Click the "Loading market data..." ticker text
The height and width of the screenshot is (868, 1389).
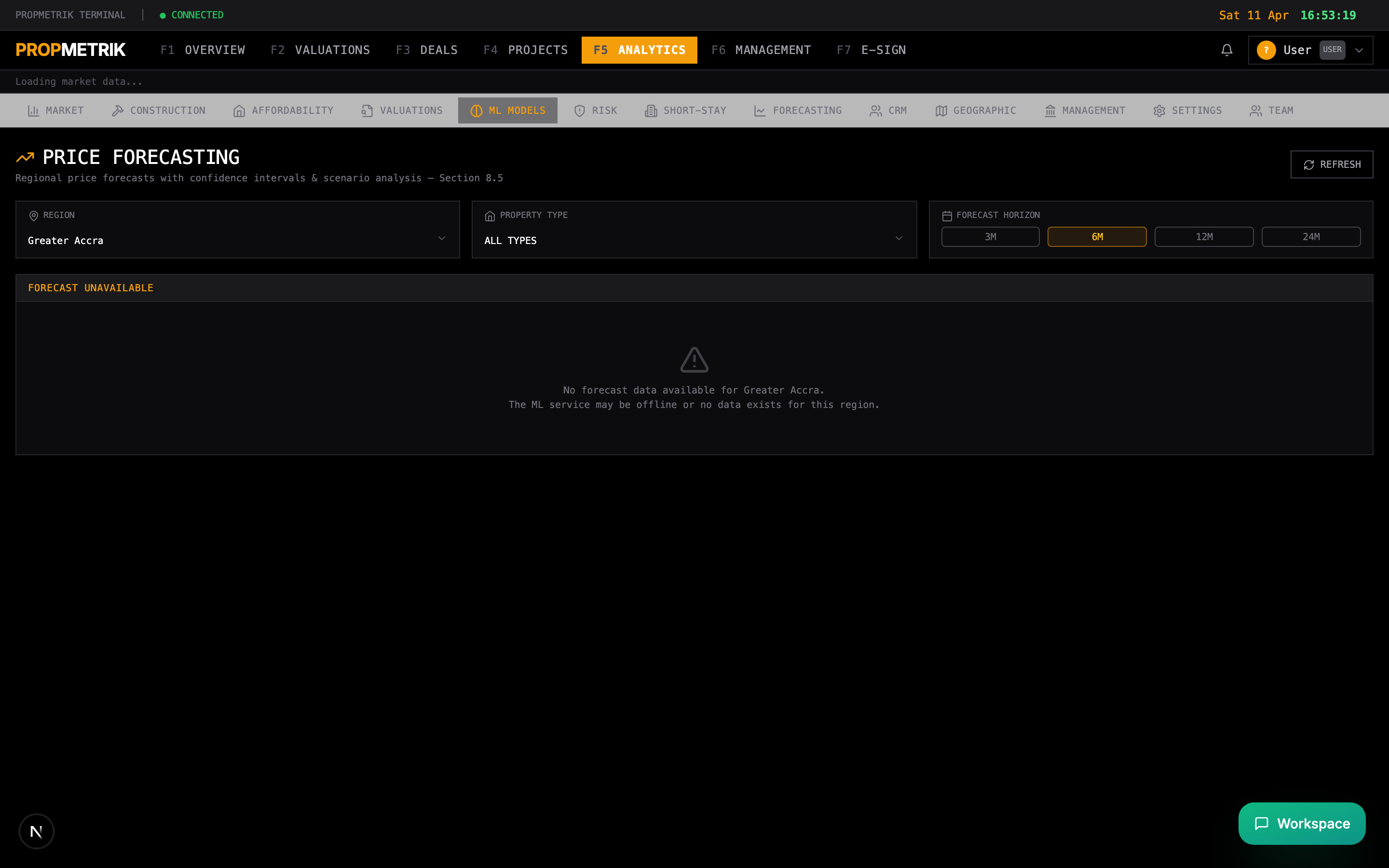point(79,81)
